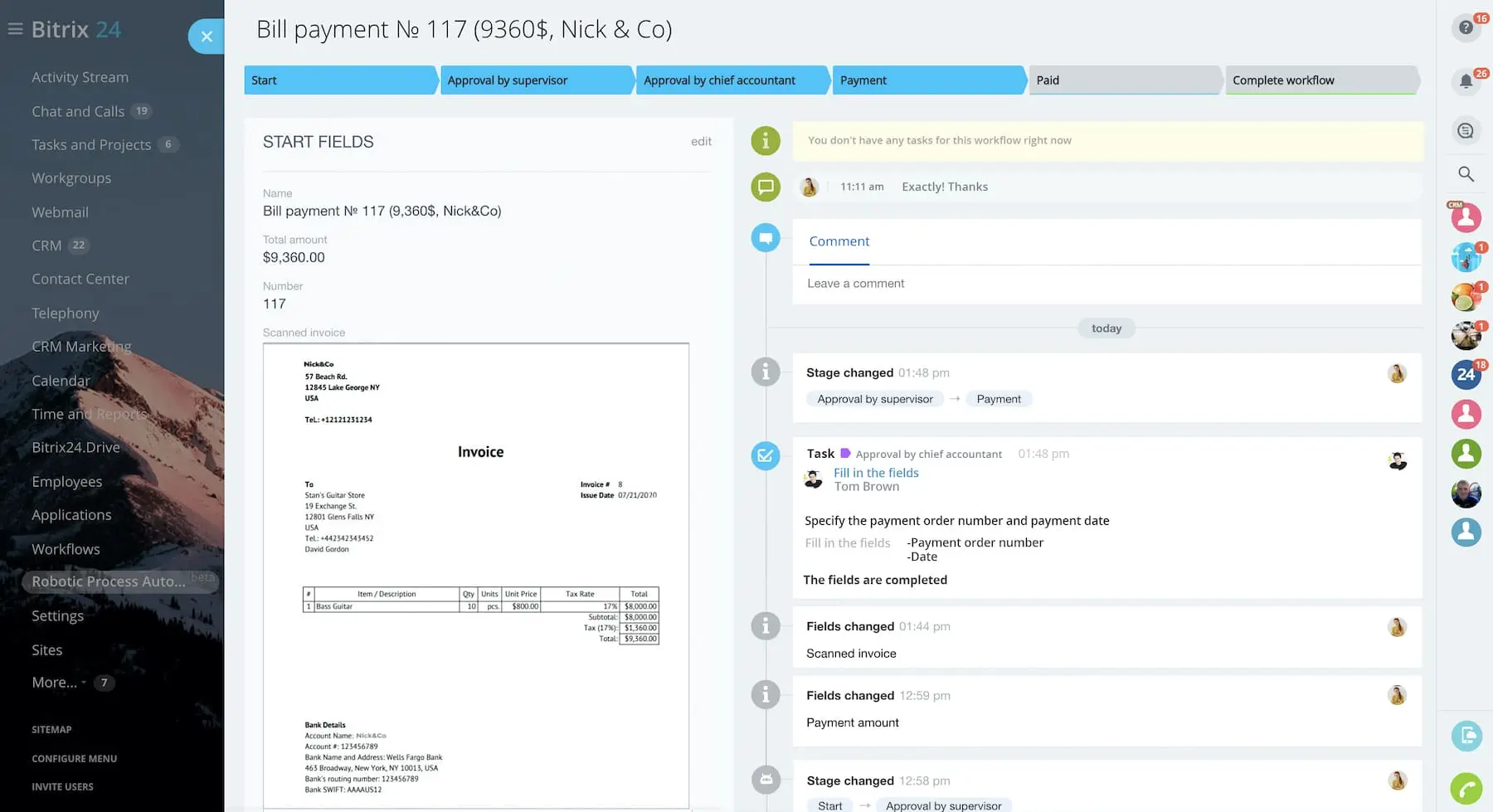This screenshot has width=1493, height=812.
Task: Open Robotic Process Automation menu item
Action: 109,581
